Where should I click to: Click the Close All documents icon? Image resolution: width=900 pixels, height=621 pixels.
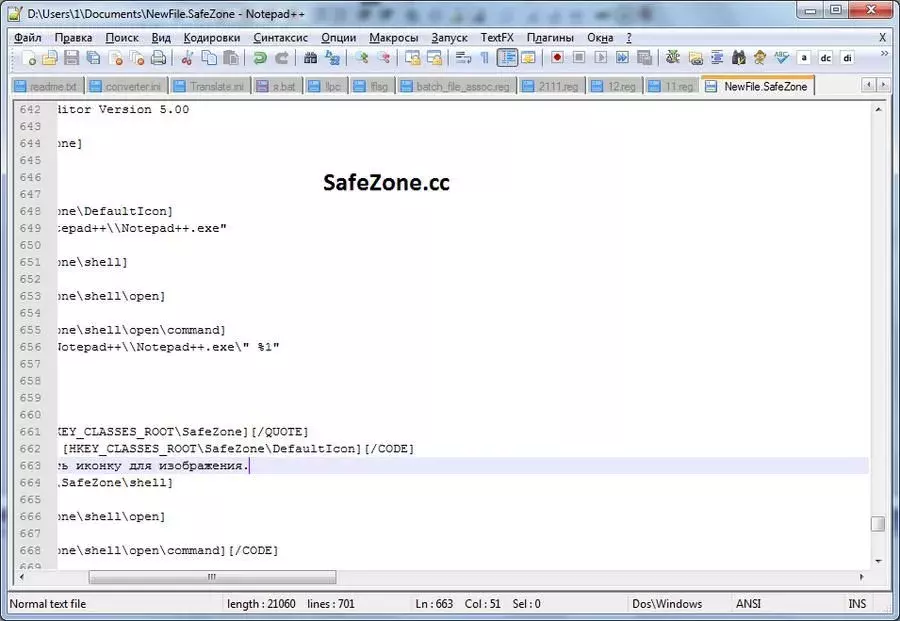click(137, 58)
